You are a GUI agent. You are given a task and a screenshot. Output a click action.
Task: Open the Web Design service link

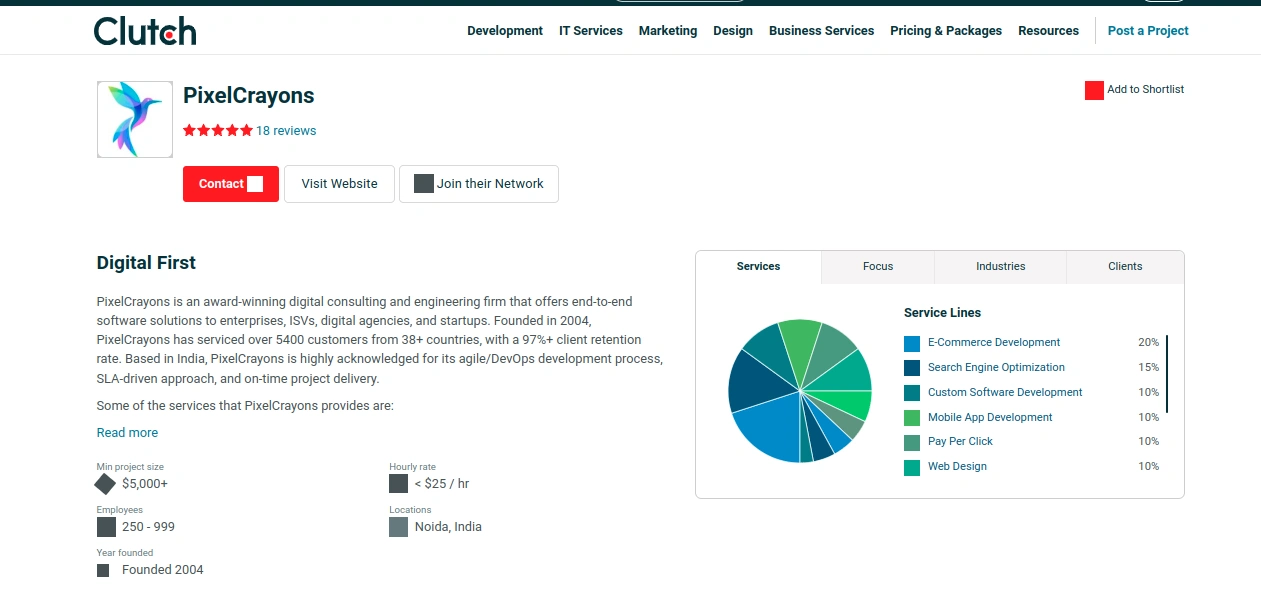coord(957,467)
